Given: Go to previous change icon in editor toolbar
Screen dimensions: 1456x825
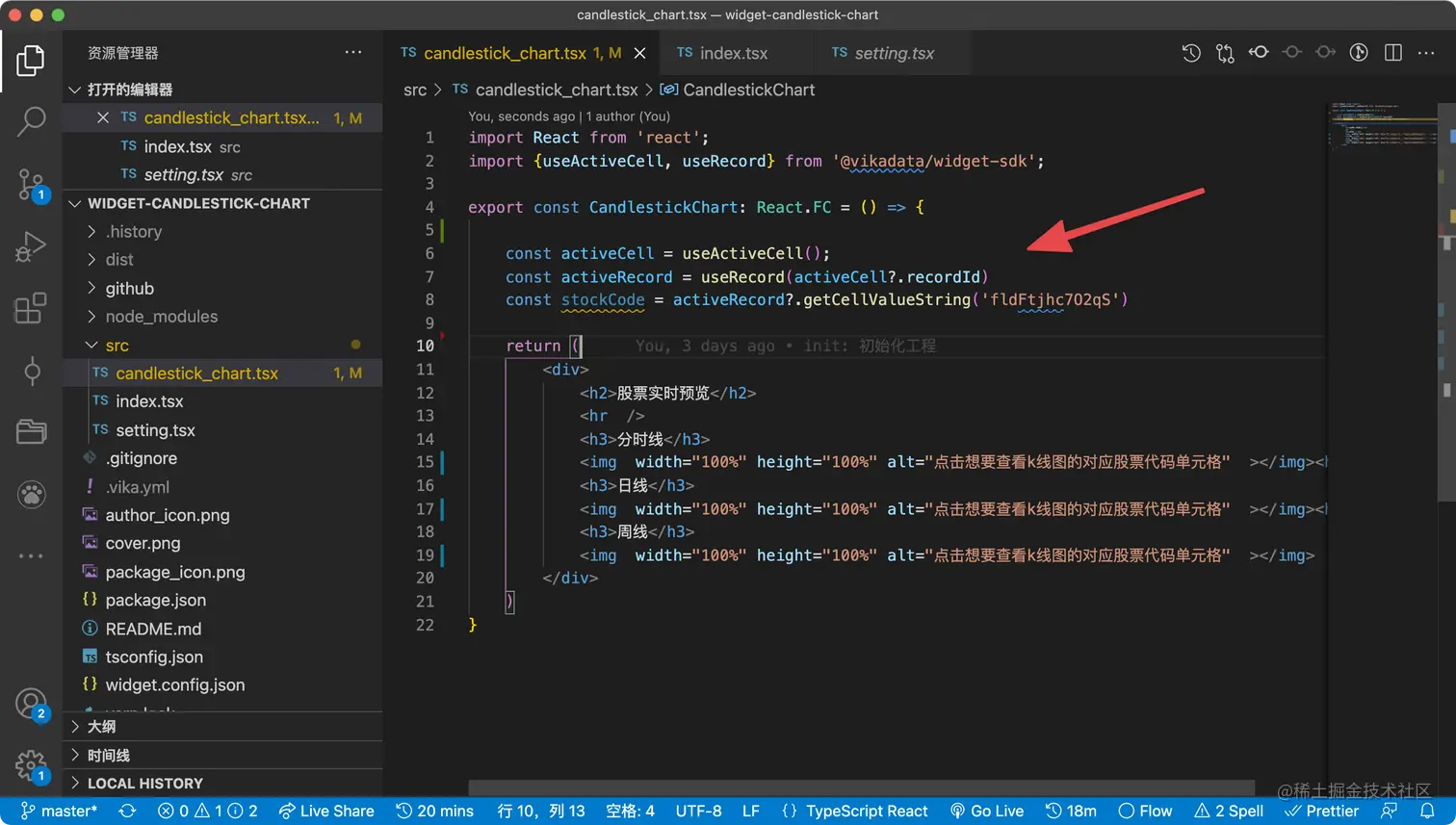Looking at the screenshot, I should coord(1259,53).
